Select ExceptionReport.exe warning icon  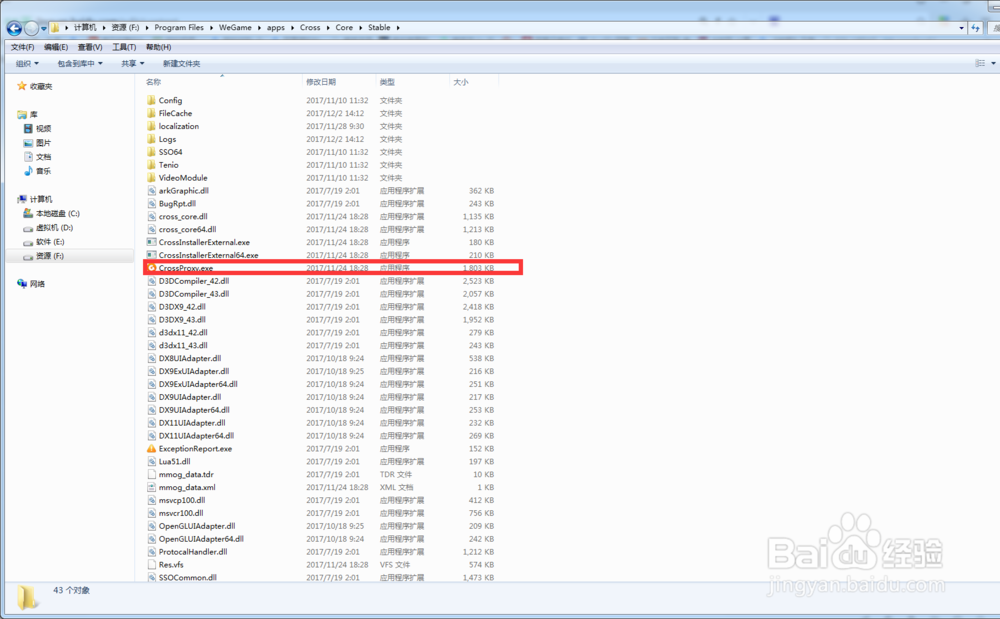tap(151, 449)
